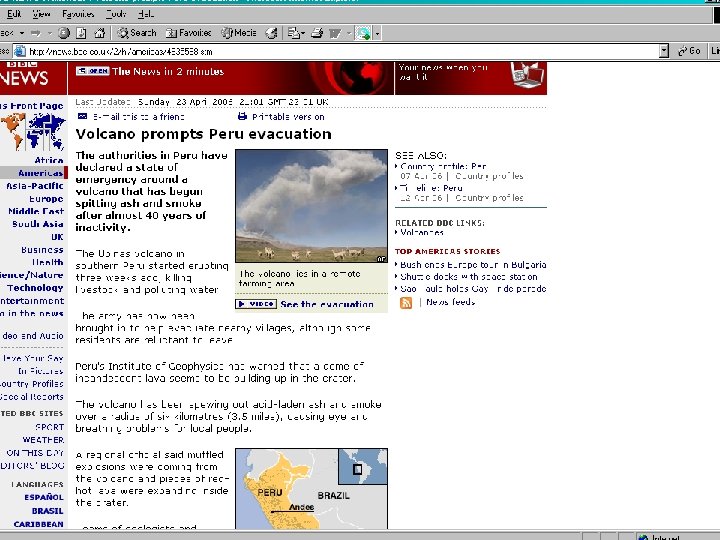Open the Tools menu
This screenshot has width=720, height=540.
click(x=116, y=14)
